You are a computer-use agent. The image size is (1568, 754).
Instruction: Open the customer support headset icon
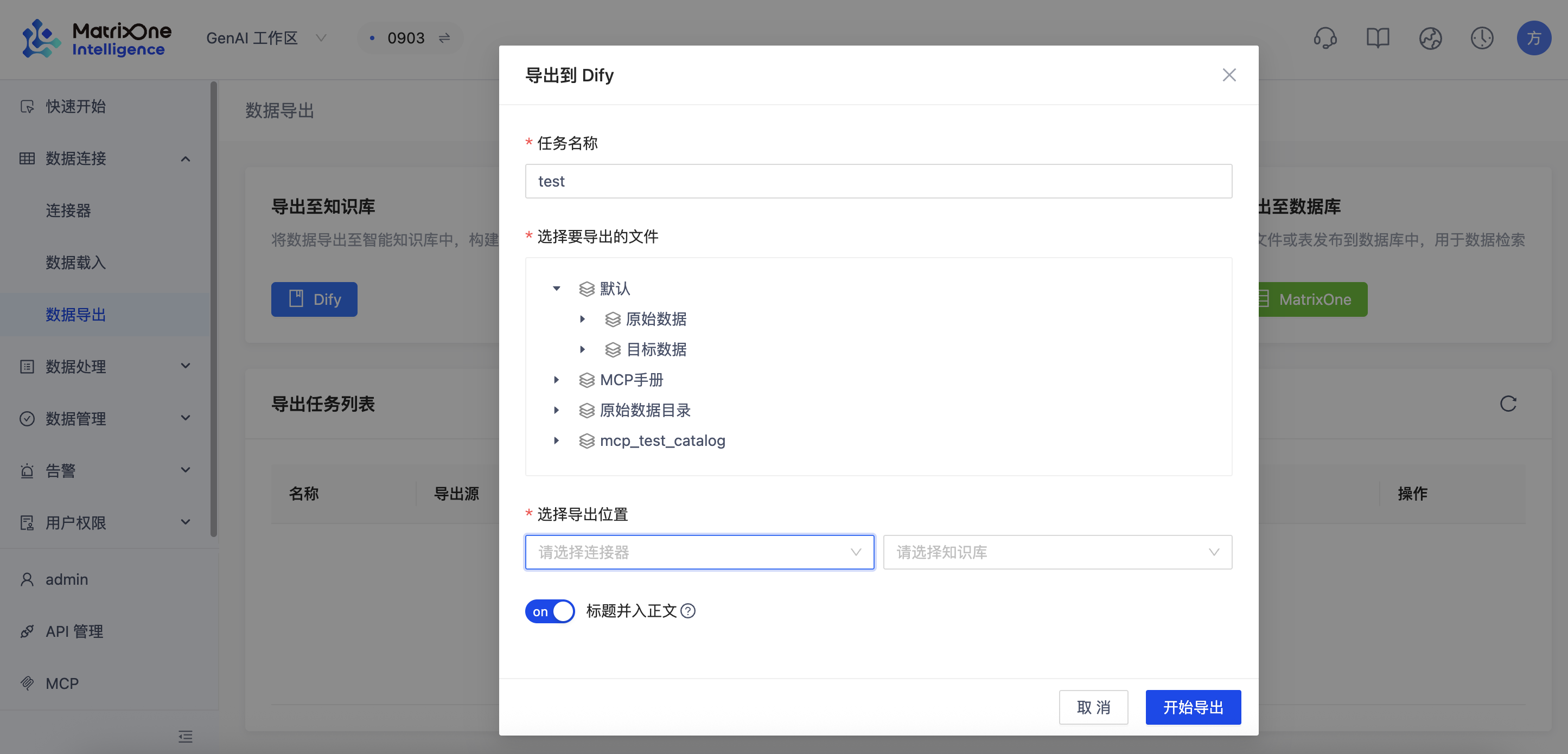pos(1325,39)
